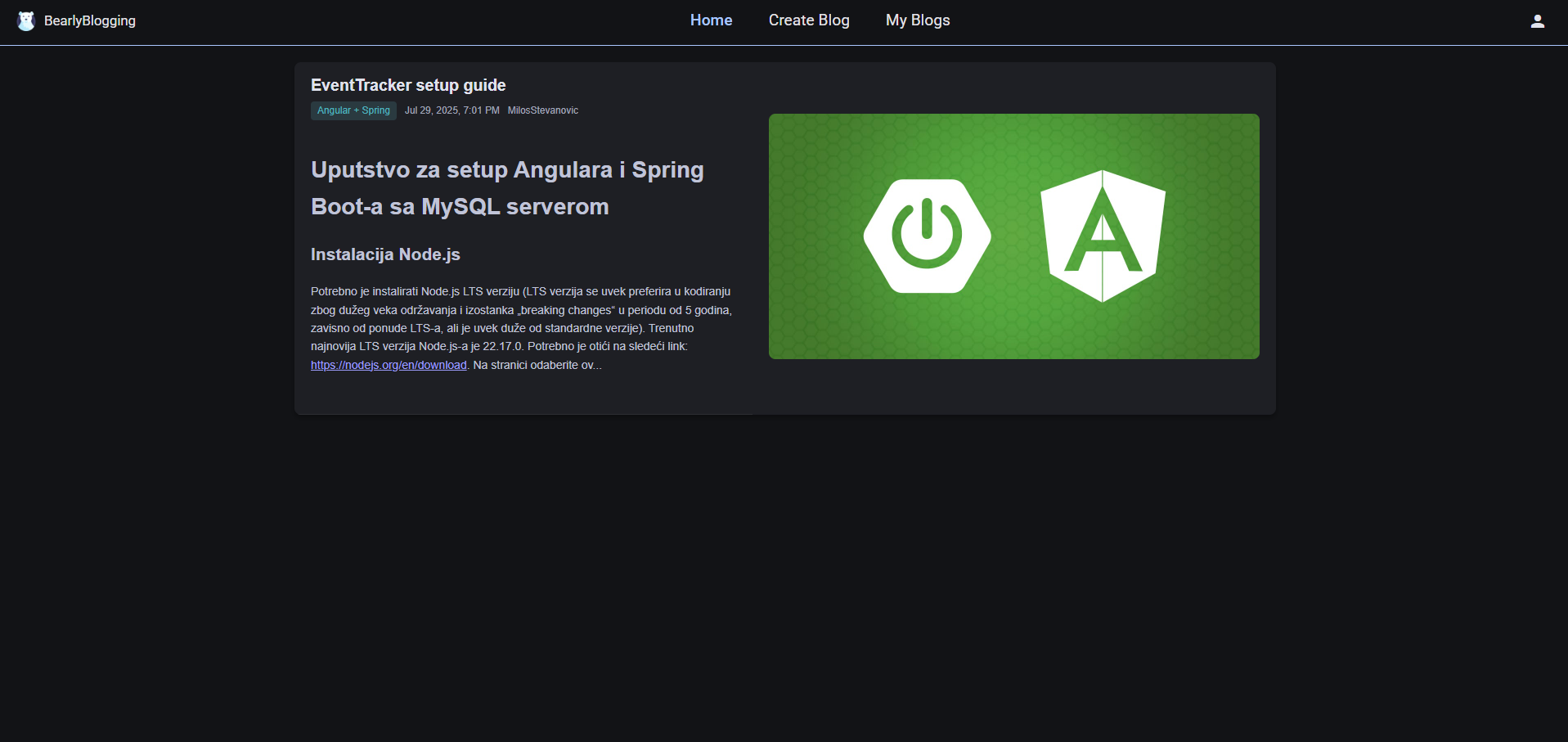
Task: Click the BearlyBlogging brand name
Action: 90,21
